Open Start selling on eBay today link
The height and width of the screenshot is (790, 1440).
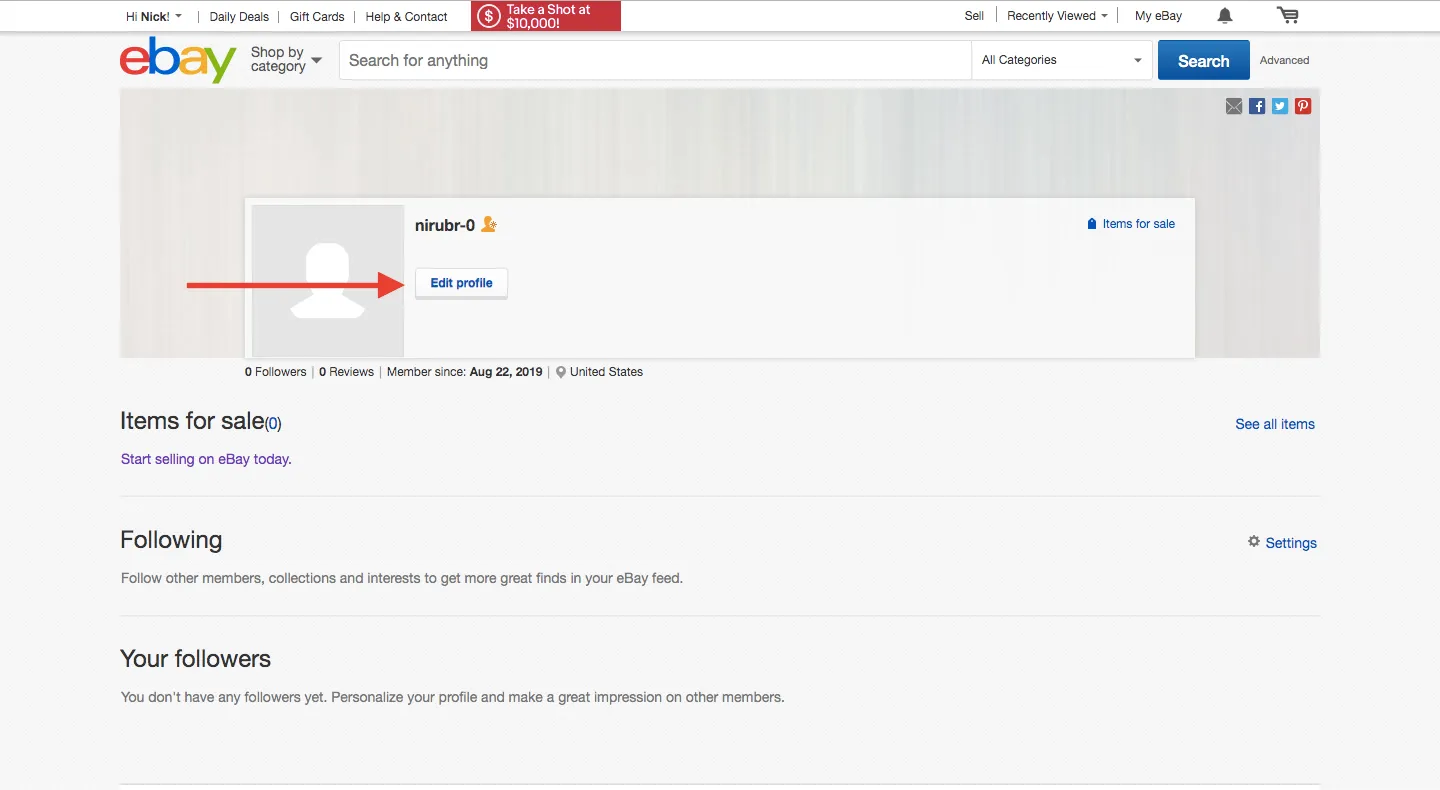tap(205, 459)
